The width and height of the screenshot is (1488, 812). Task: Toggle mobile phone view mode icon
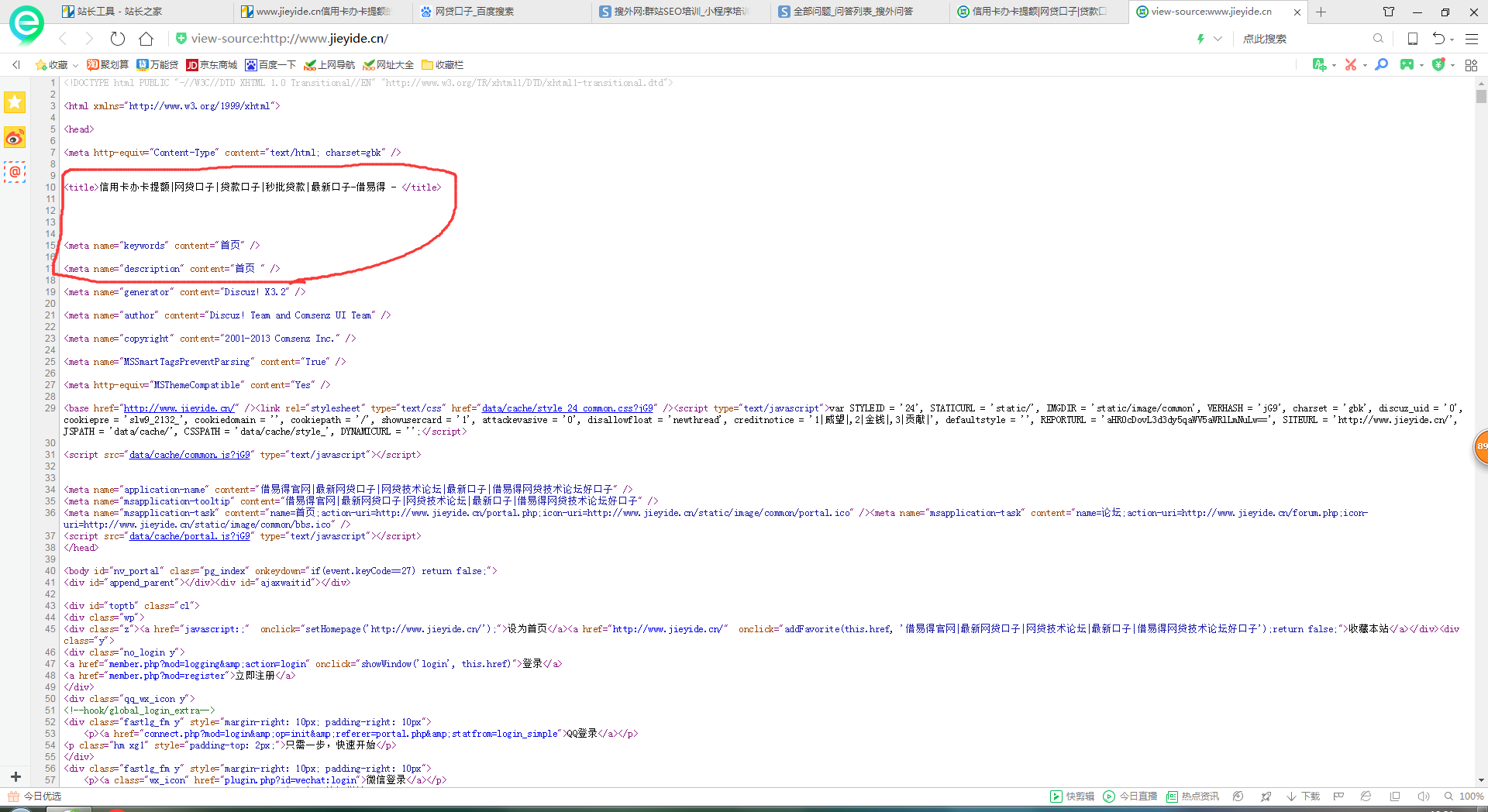click(1413, 39)
